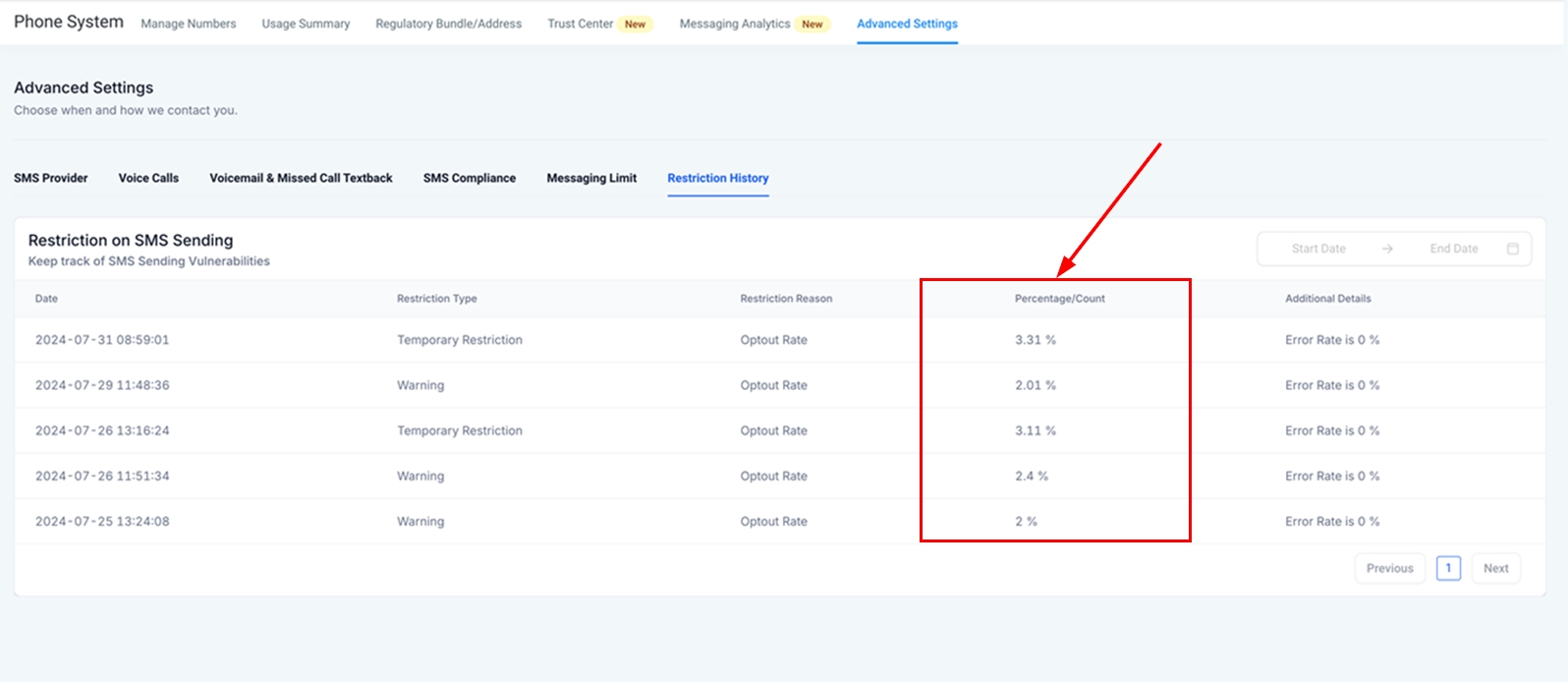Switch to the SMS Provider sub-tab
This screenshot has width=1568, height=682.
(51, 178)
